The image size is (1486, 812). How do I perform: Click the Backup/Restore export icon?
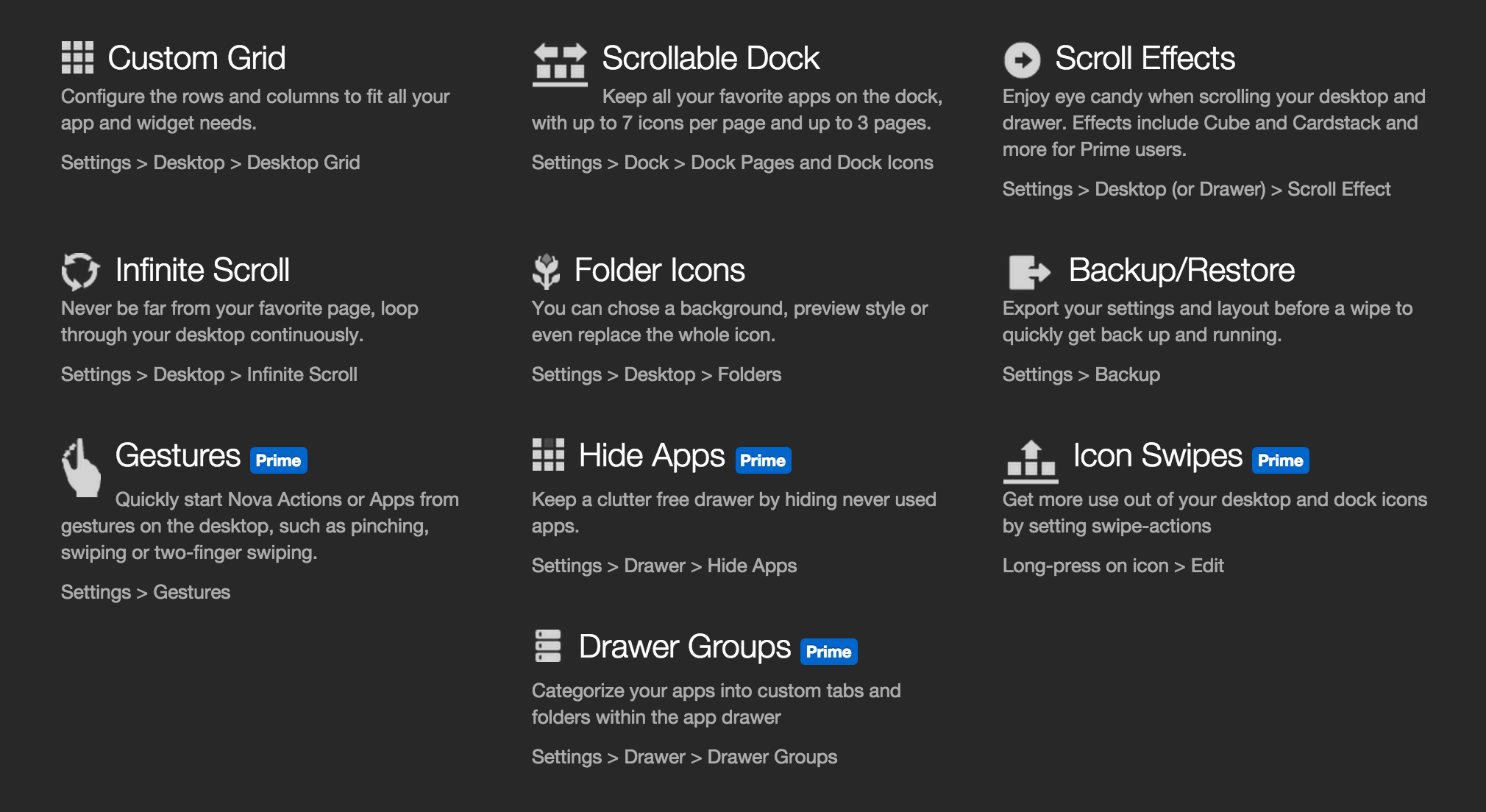(1029, 272)
